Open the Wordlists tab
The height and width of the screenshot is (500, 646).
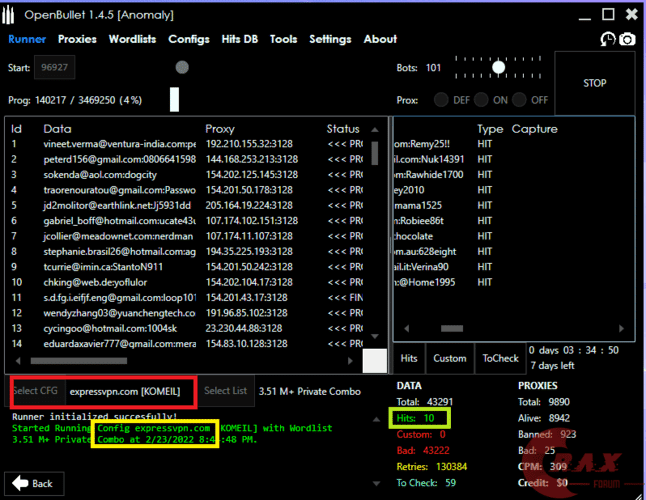(x=132, y=39)
